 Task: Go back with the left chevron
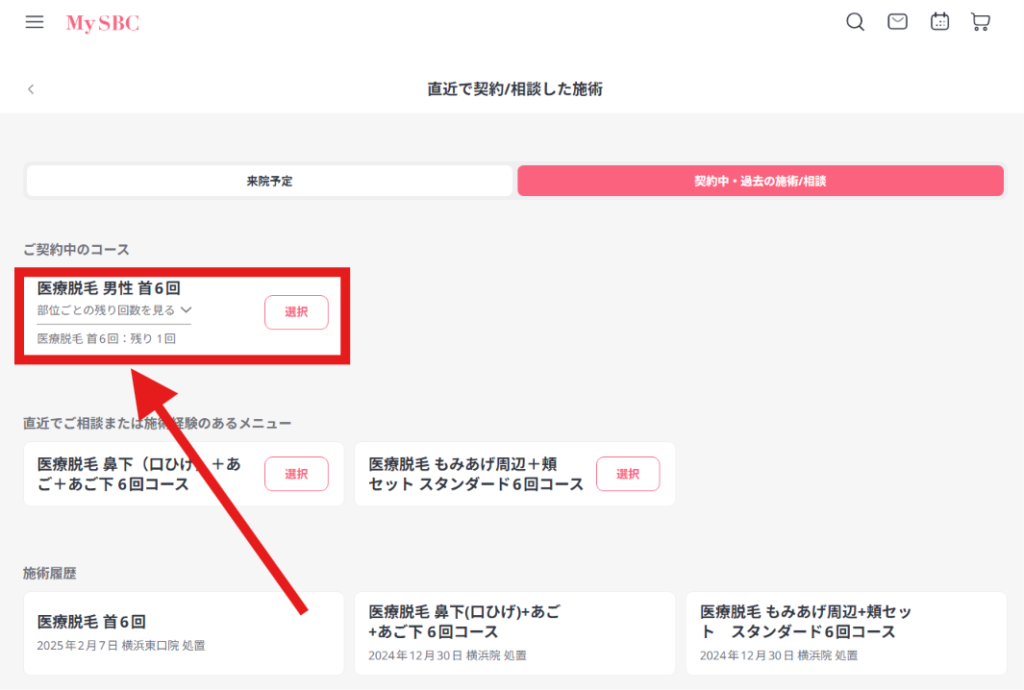pyautogui.click(x=31, y=89)
